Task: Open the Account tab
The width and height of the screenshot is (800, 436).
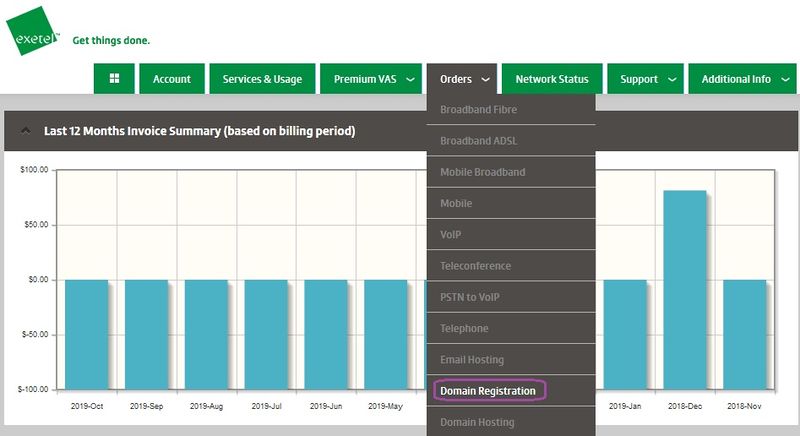Action: coord(172,79)
